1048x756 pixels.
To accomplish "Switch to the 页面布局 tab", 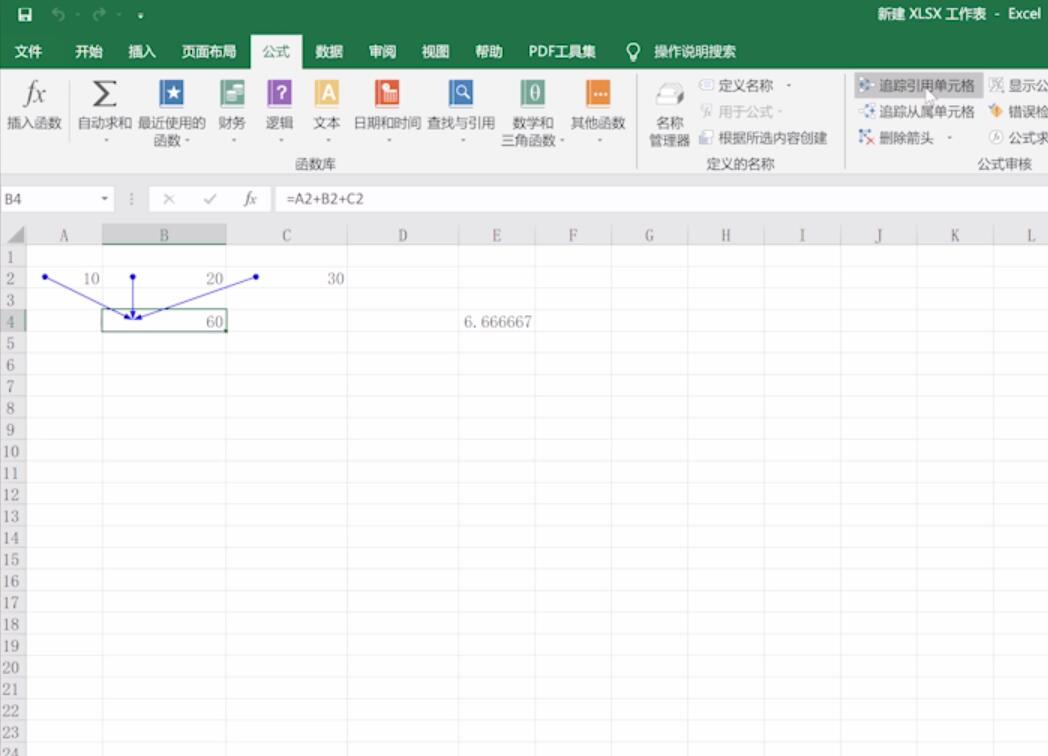I will pos(209,51).
